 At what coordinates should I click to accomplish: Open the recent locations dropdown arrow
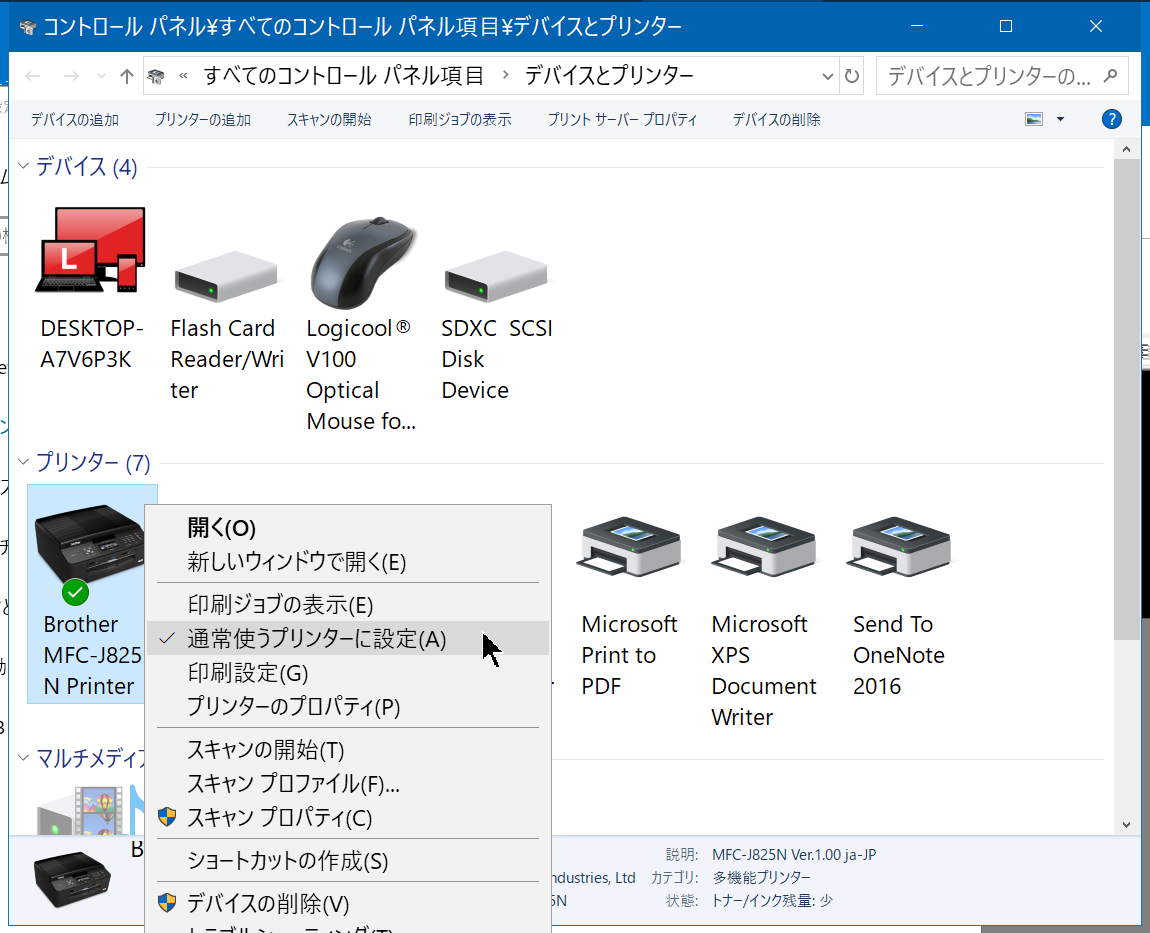(x=101, y=76)
